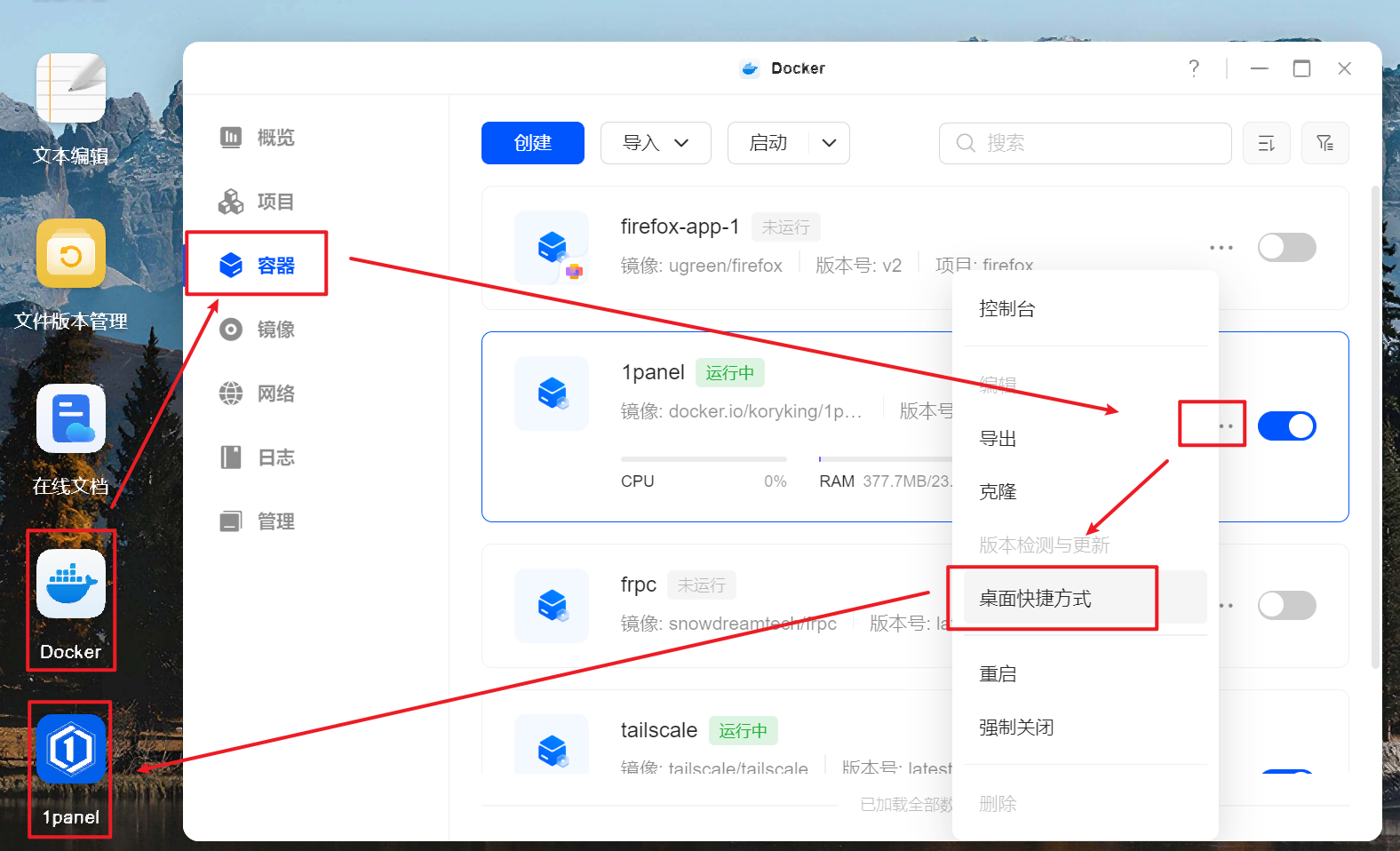
Task: Choose 重启 in the context menu
Action: tap(998, 674)
